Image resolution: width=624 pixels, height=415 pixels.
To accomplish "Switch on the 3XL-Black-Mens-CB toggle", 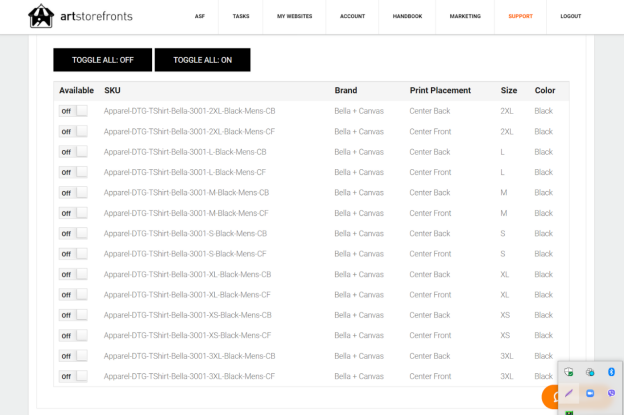I will point(73,356).
